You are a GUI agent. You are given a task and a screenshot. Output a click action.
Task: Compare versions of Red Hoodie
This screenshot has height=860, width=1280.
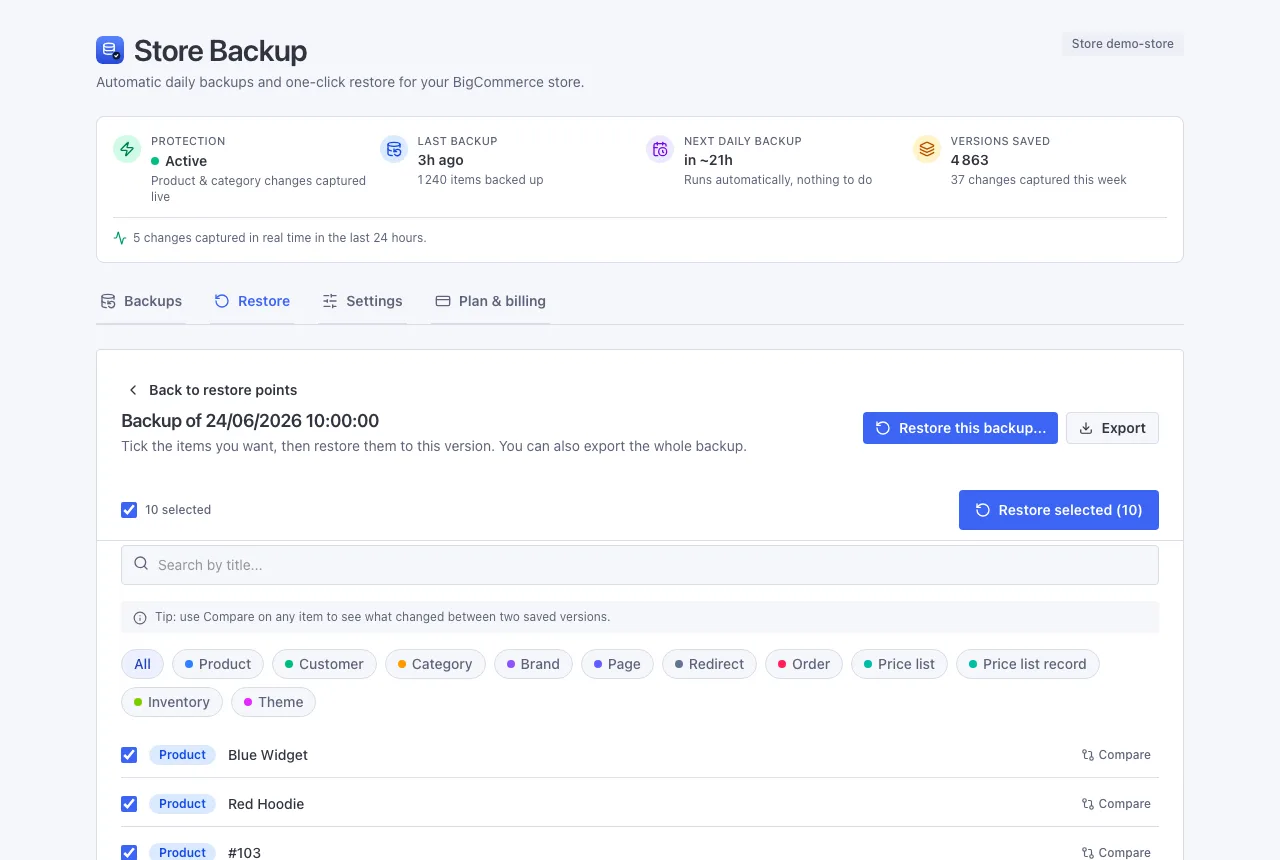tap(1116, 804)
